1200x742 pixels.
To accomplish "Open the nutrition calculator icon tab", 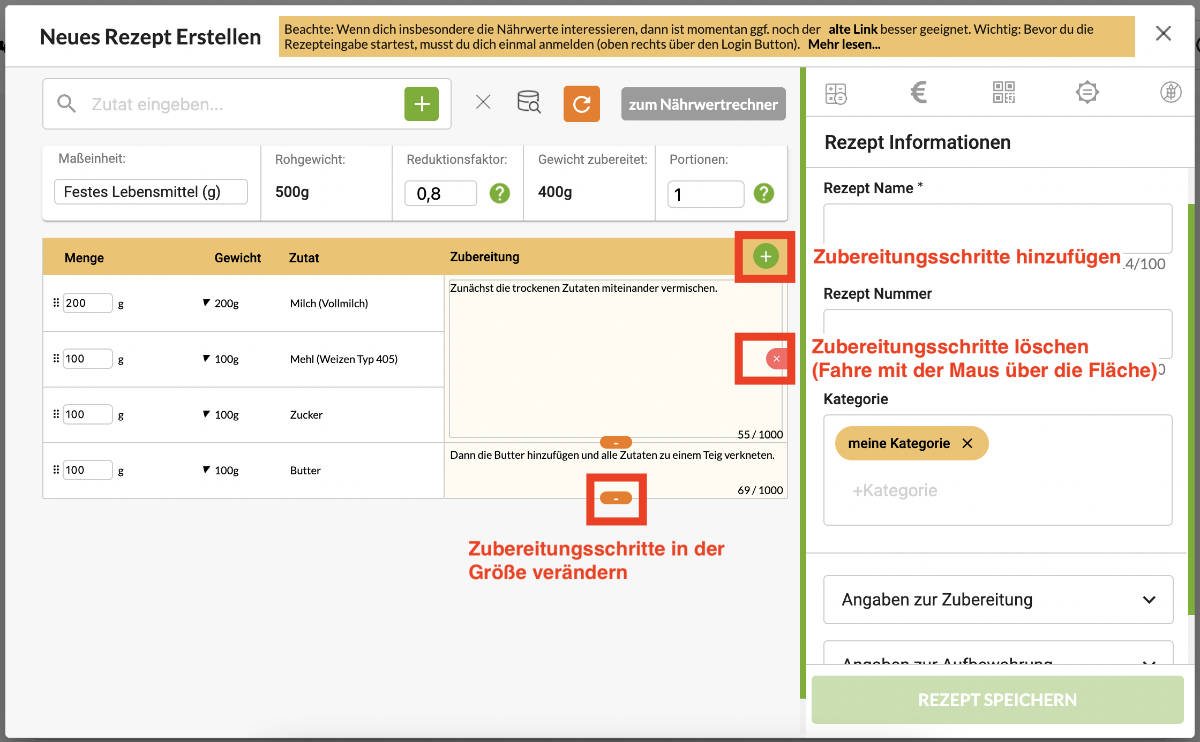I will 836,94.
